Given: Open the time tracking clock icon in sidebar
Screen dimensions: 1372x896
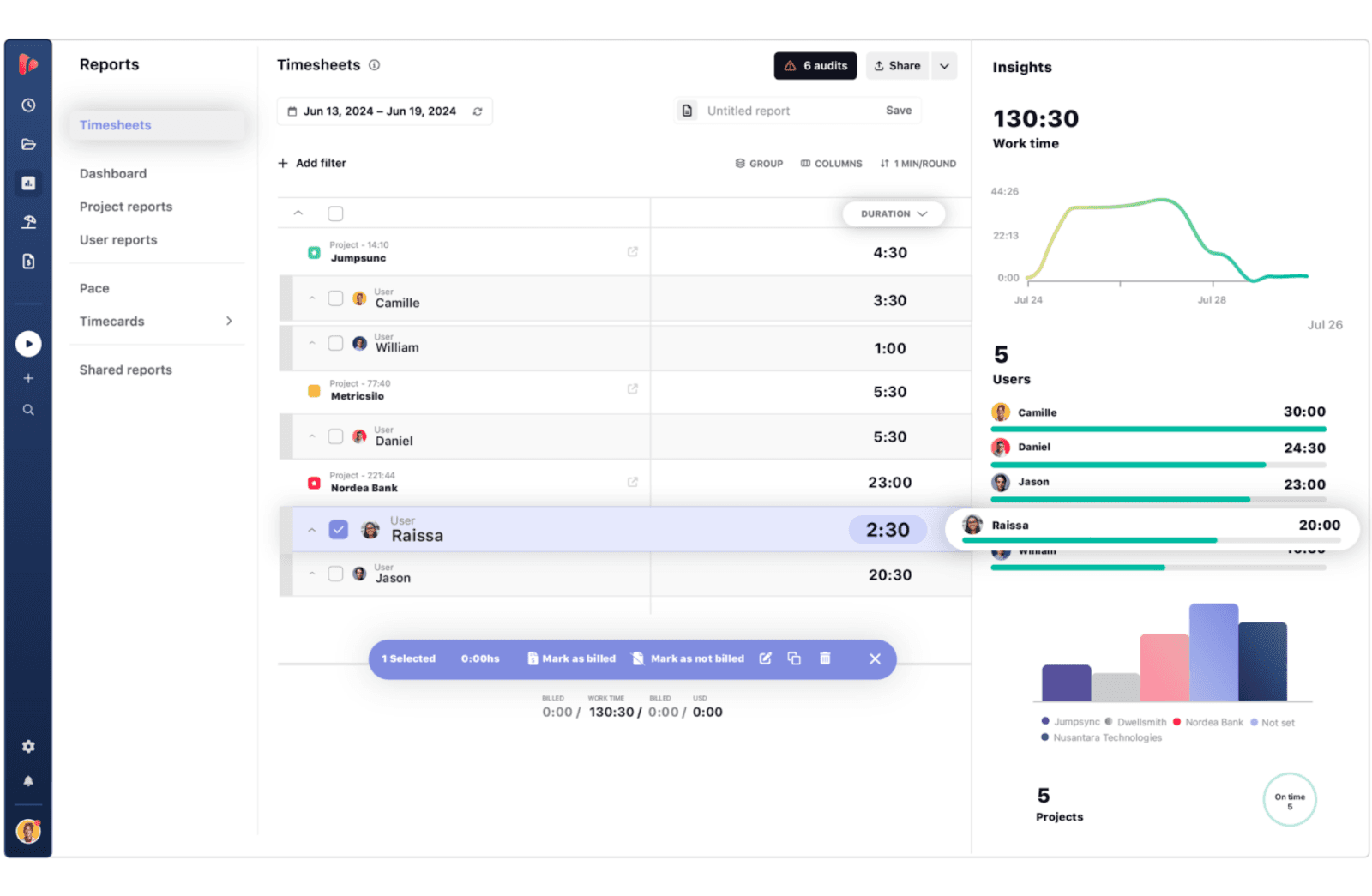Looking at the screenshot, I should pos(28,105).
